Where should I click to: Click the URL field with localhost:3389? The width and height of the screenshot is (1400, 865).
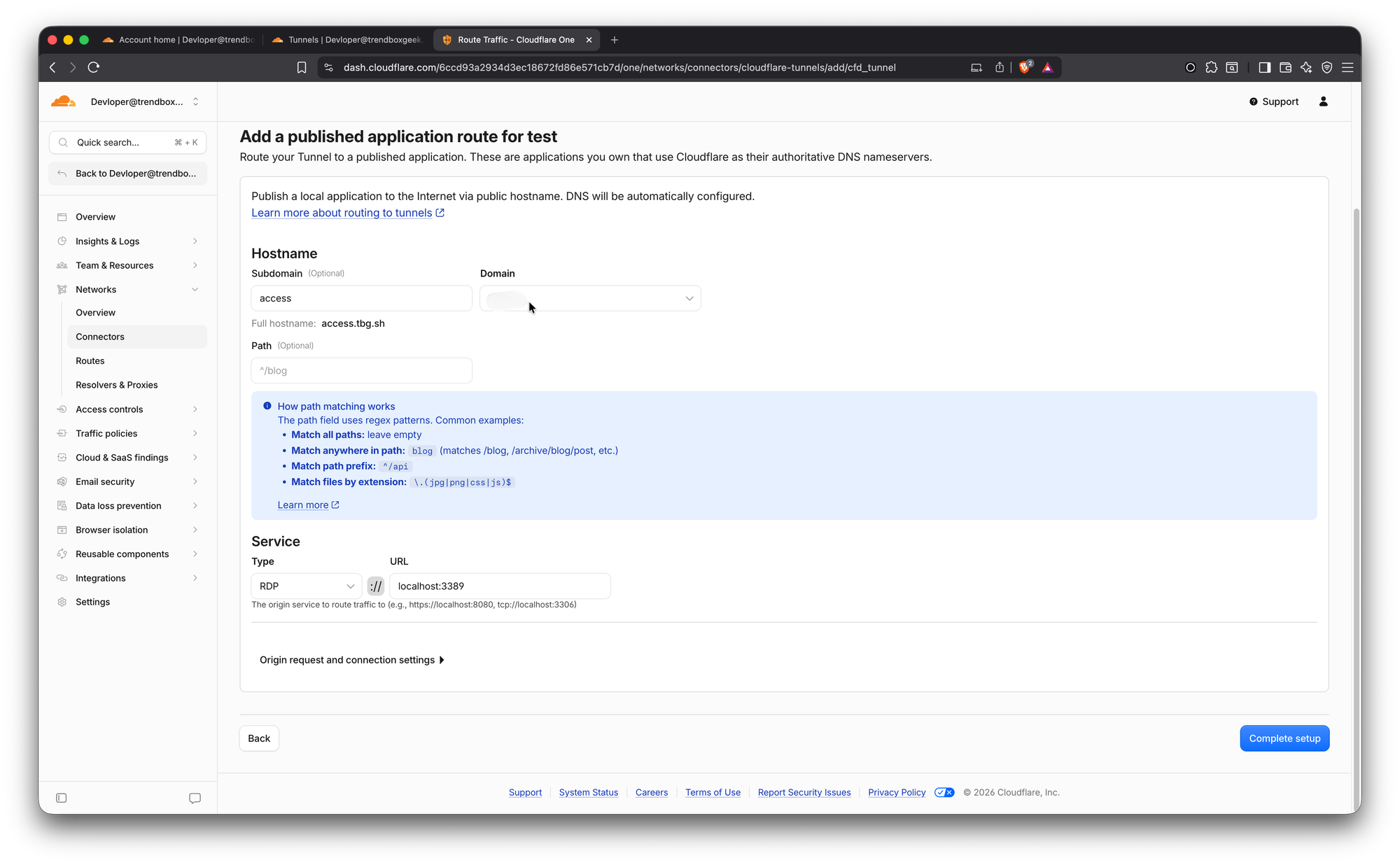pyautogui.click(x=500, y=586)
